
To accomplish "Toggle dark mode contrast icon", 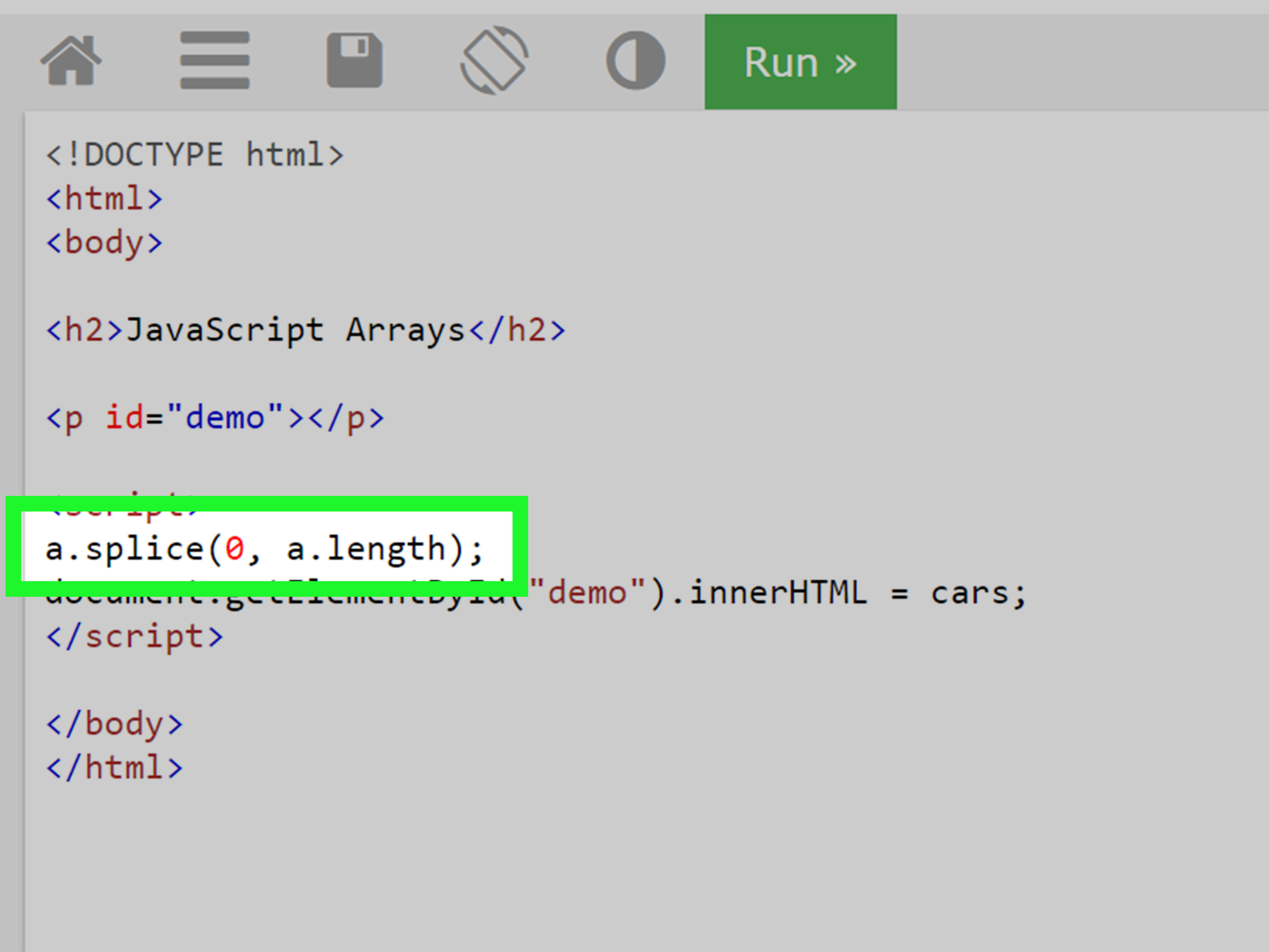I will coord(636,60).
